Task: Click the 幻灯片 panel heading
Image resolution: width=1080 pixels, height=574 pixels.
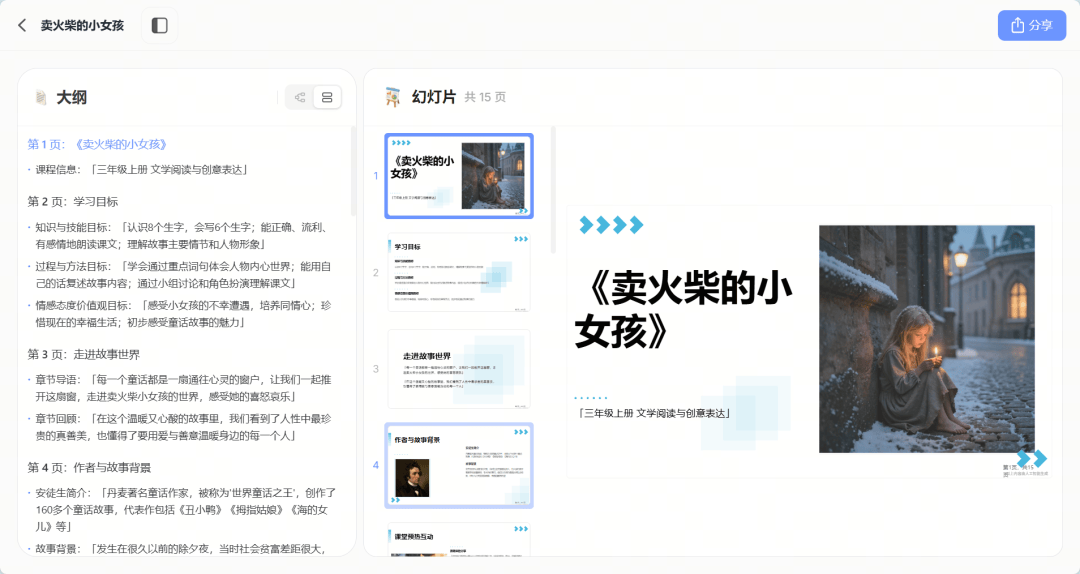Action: click(x=434, y=97)
